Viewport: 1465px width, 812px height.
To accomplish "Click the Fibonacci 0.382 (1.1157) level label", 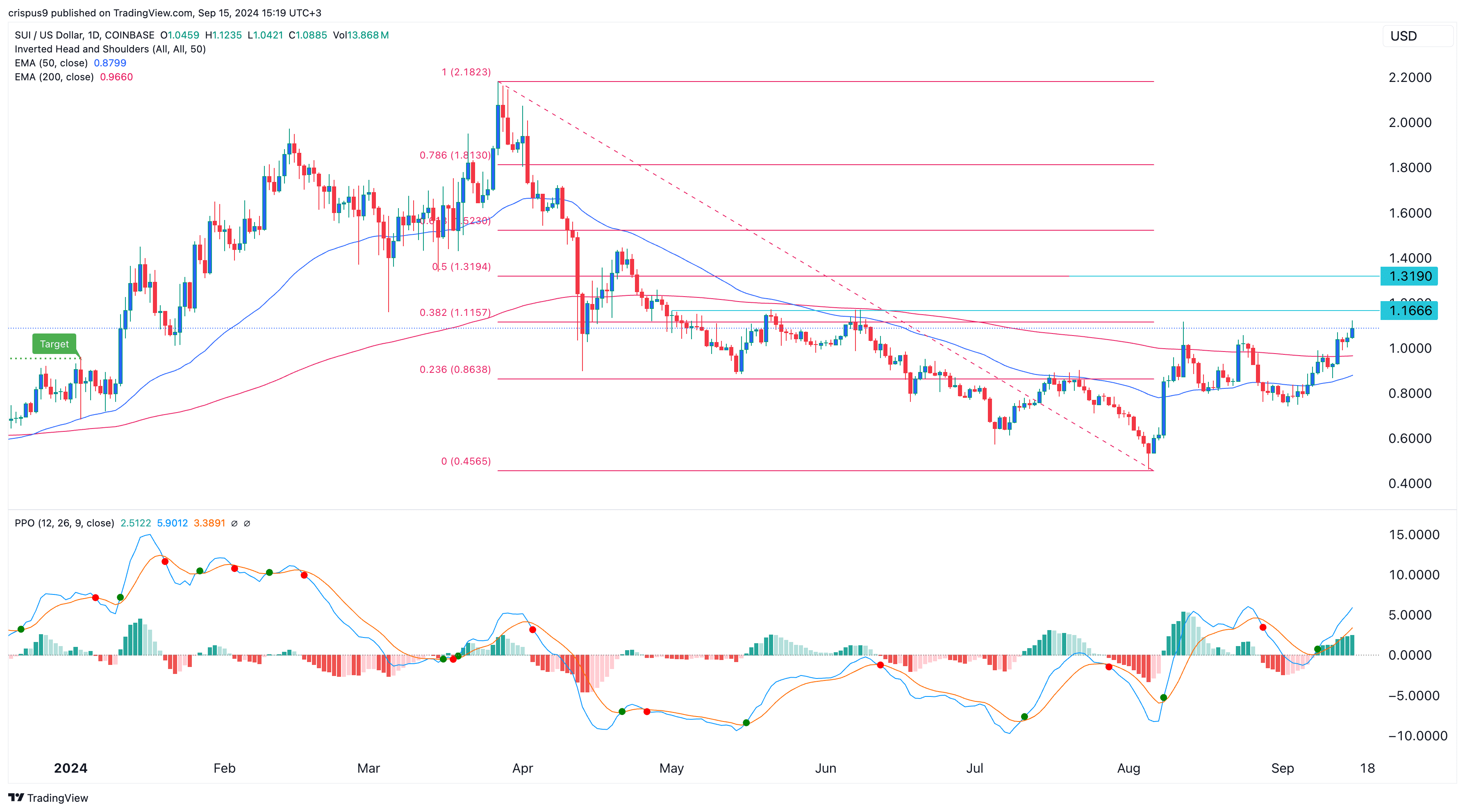I will click(x=455, y=313).
